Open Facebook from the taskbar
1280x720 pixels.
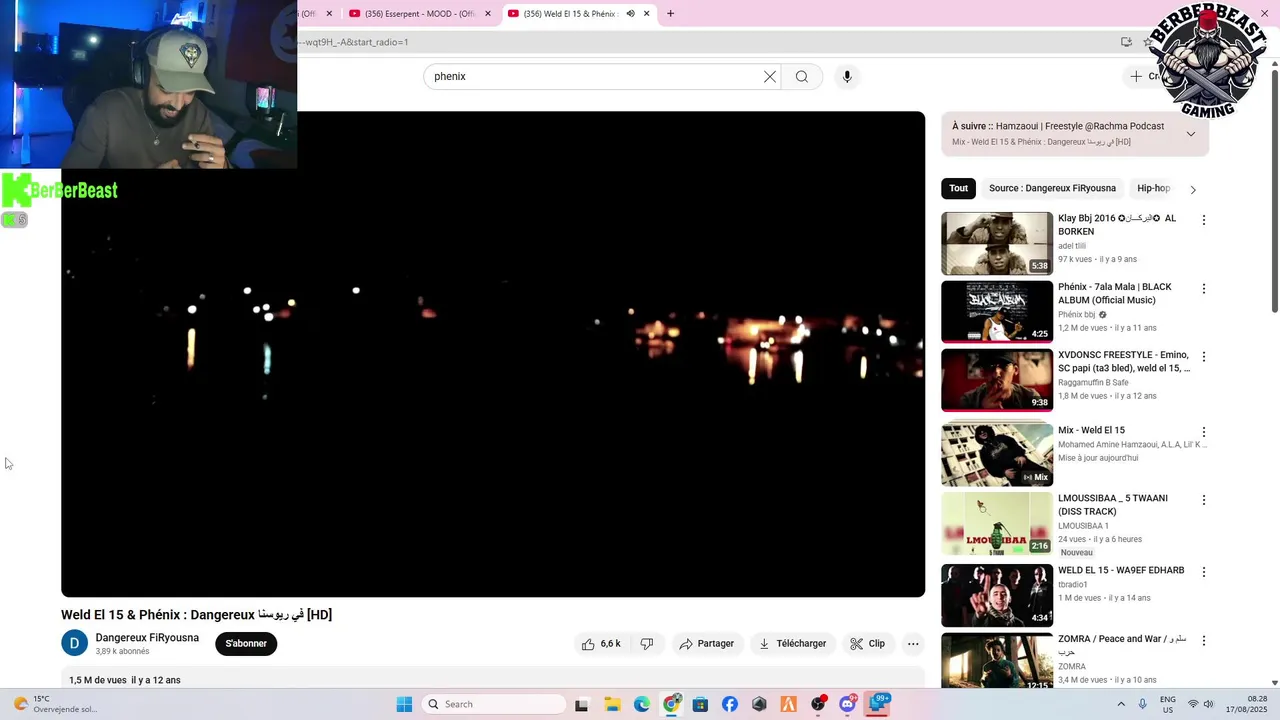click(x=730, y=704)
